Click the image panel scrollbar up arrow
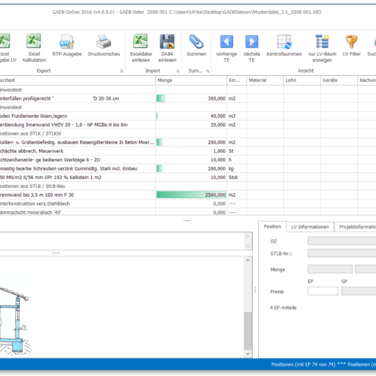The height and width of the screenshot is (376, 376). (x=248, y=260)
